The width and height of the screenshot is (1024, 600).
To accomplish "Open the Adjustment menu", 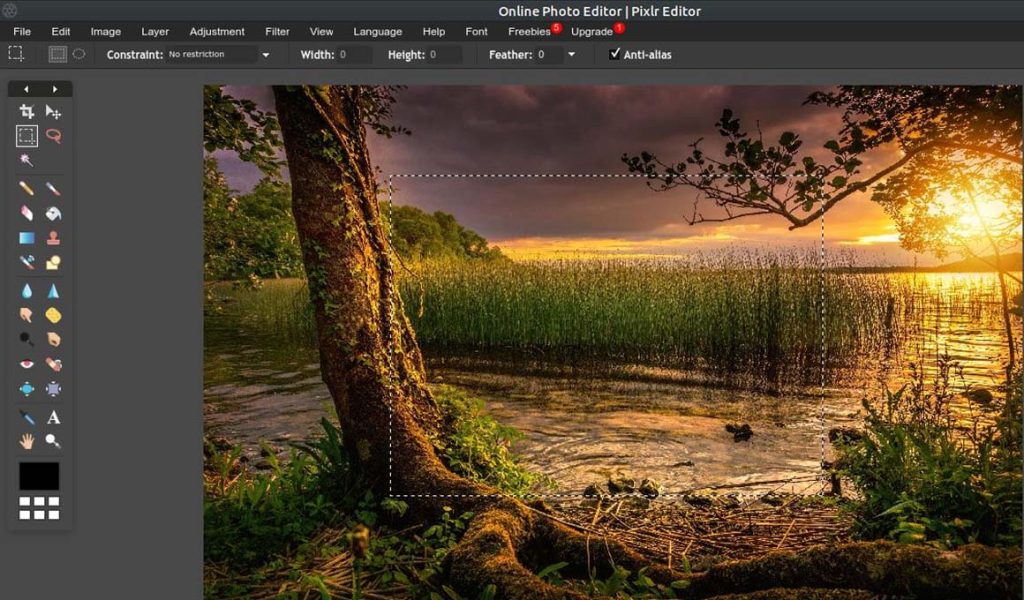I will point(217,31).
